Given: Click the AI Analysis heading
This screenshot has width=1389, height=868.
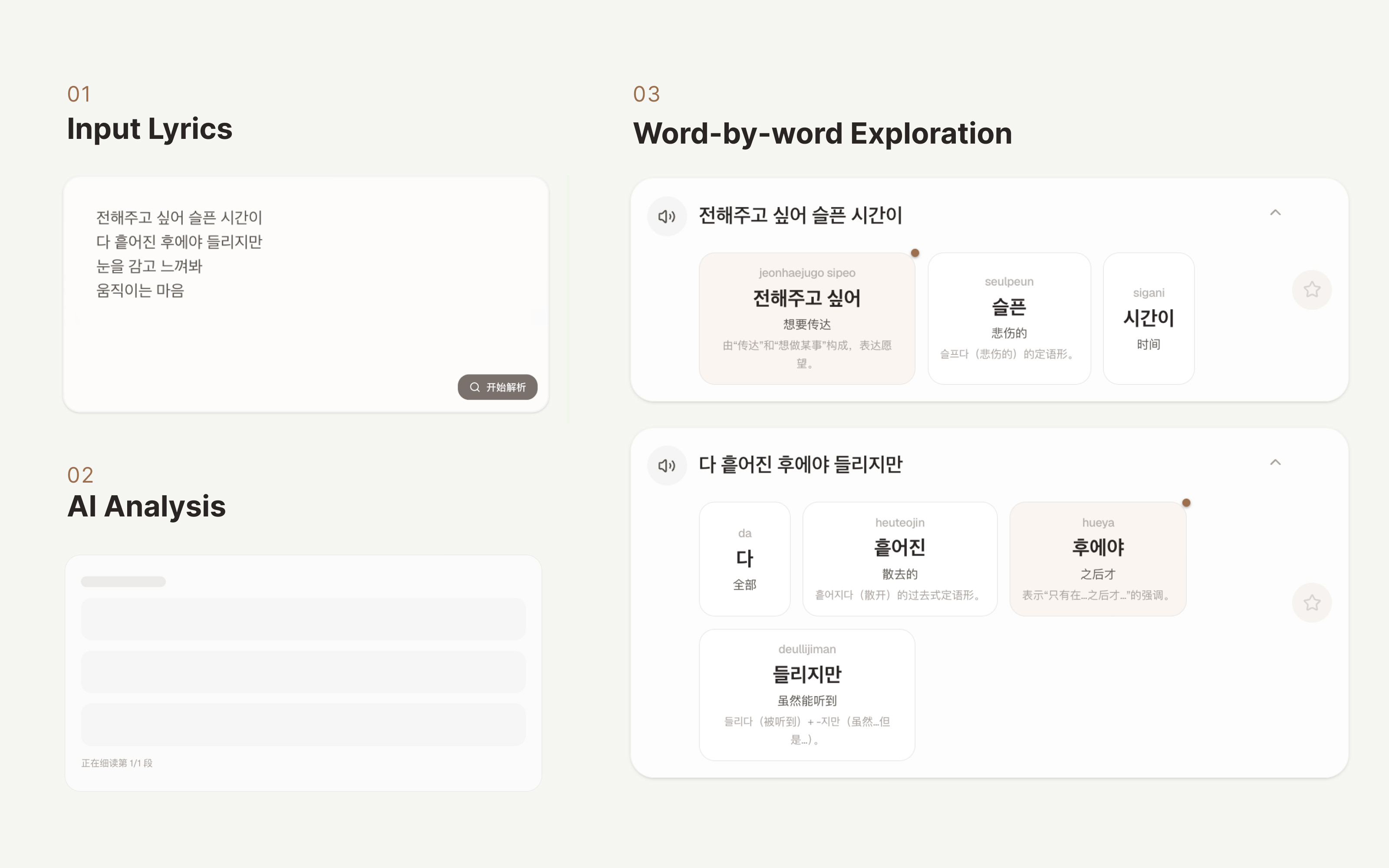Looking at the screenshot, I should [x=146, y=506].
